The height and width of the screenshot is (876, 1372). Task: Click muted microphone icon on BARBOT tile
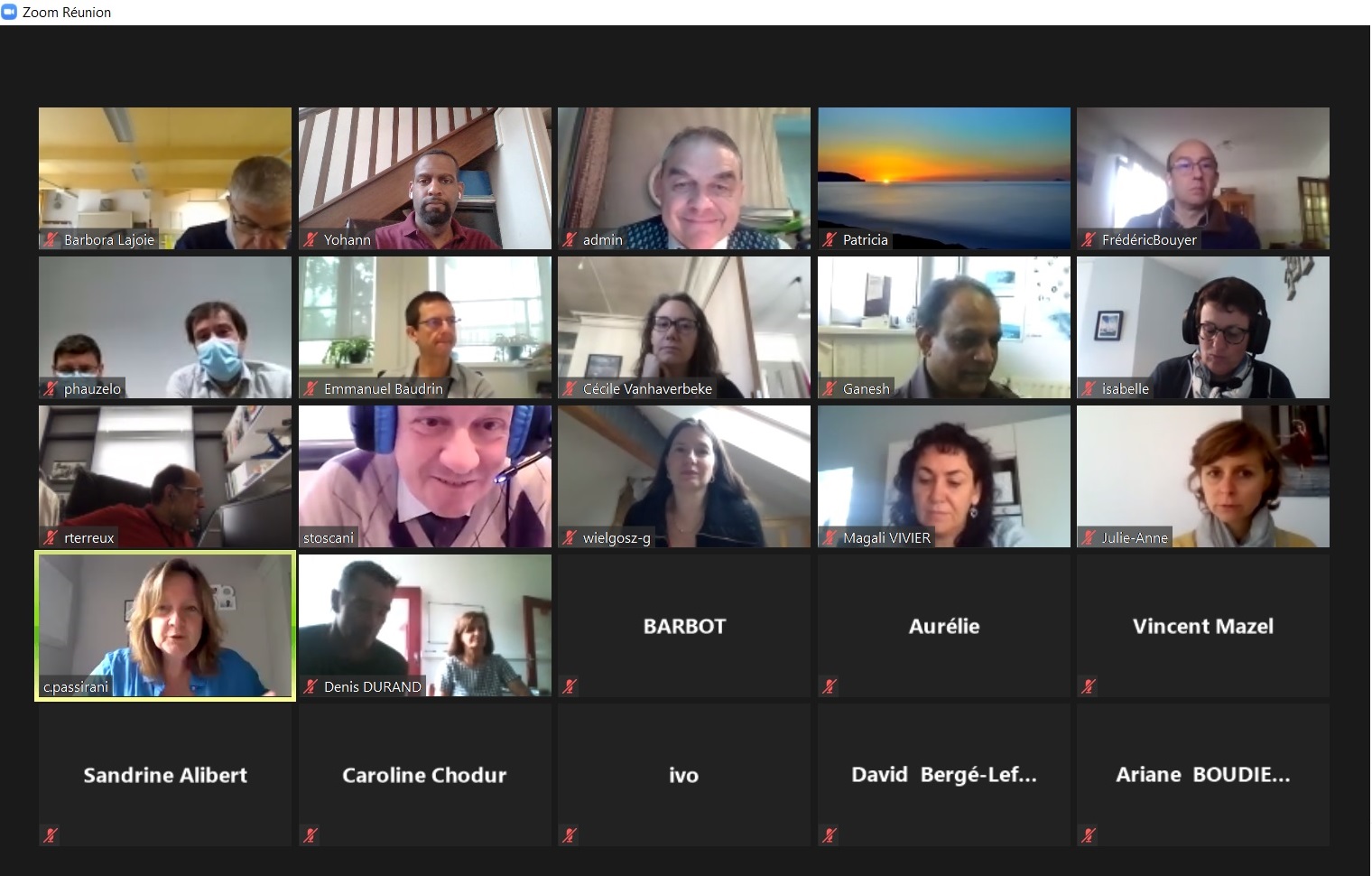point(570,686)
